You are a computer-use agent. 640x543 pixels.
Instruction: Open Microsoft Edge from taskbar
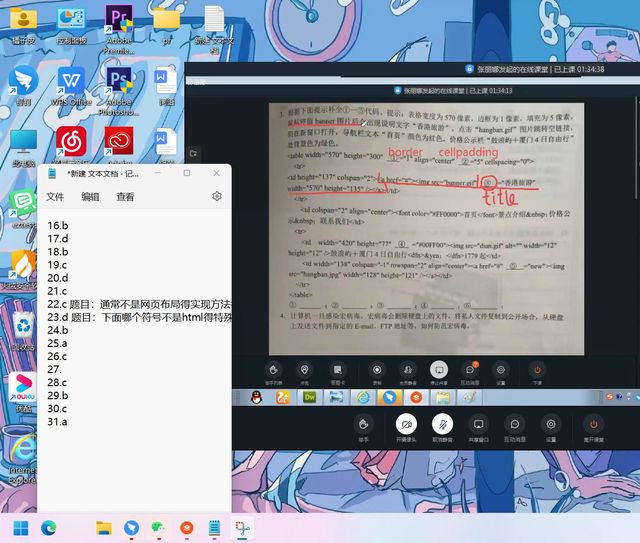[x=49, y=527]
